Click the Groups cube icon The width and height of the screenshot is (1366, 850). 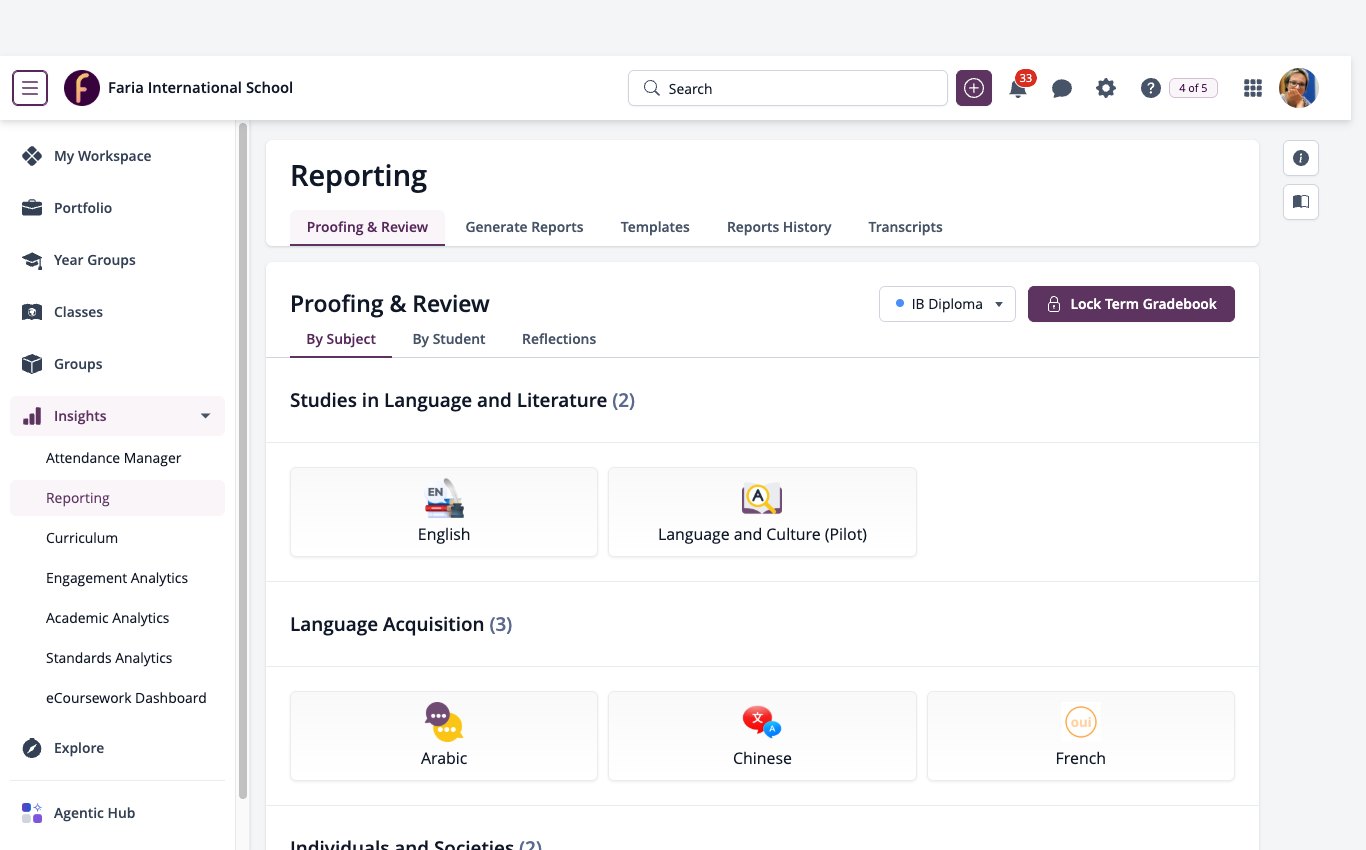coord(32,364)
